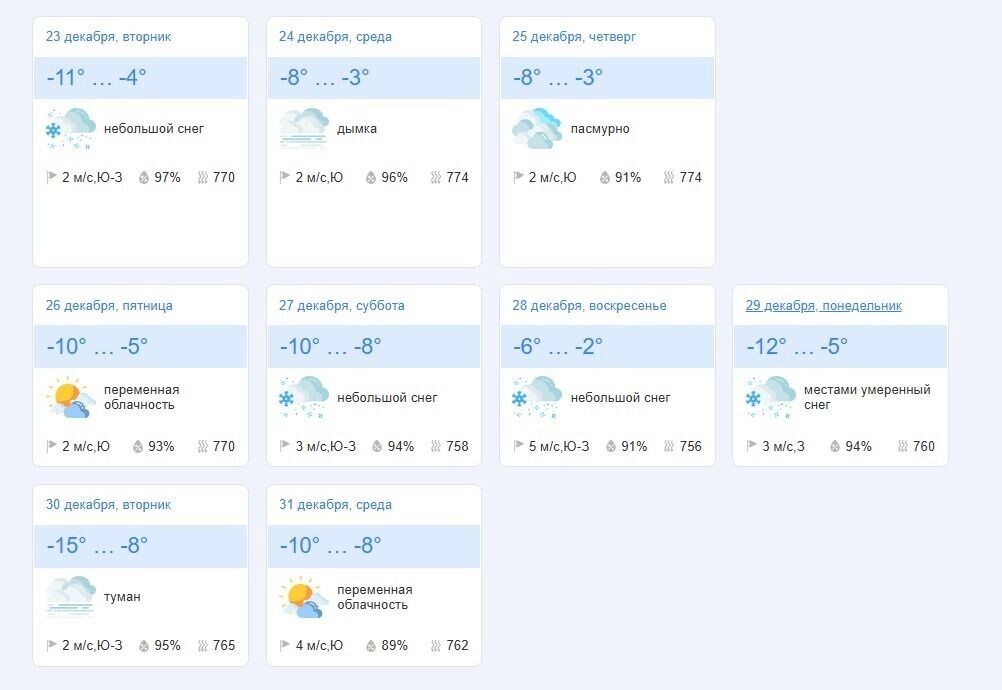Click the overcast cloud icon for 25 декабря
Screen dimensions: 1002x690
pos(536,127)
